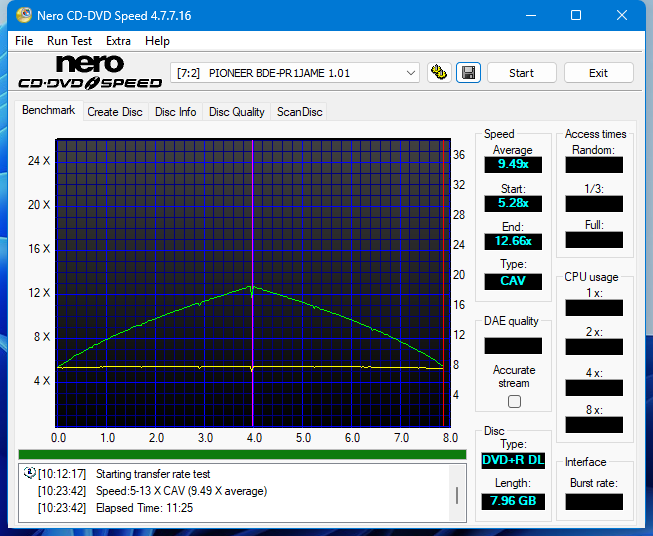Click the info icon beside first log entry
This screenshot has width=653, height=536.
[x=28, y=474]
